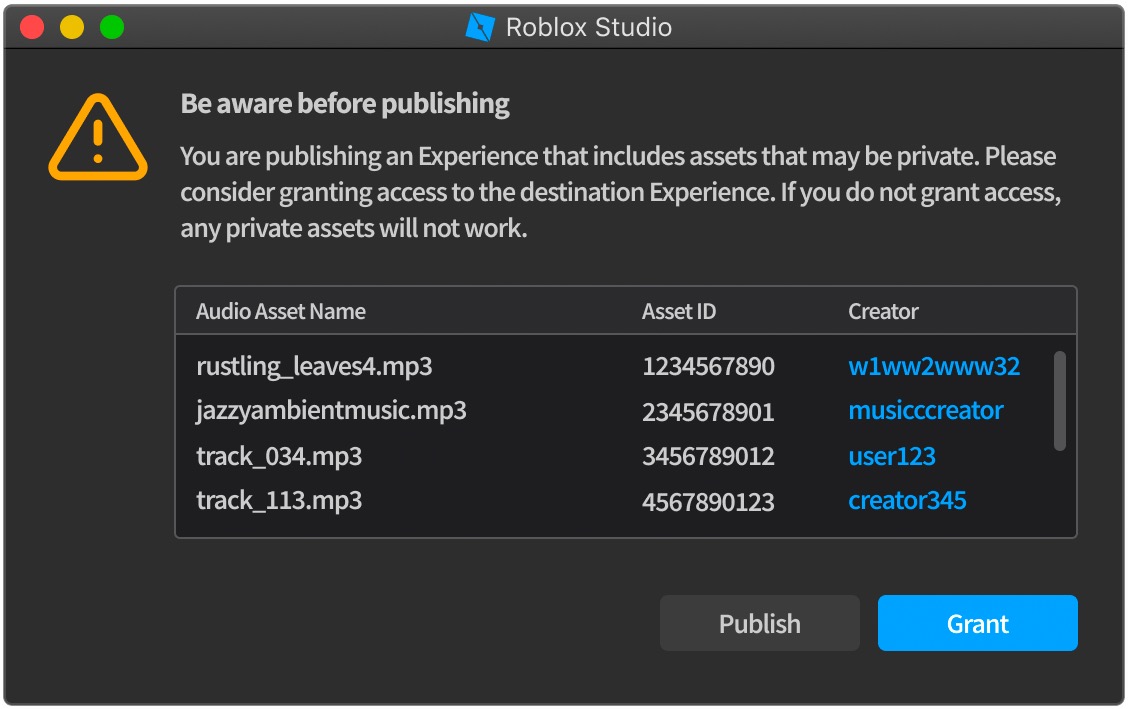Click the orange warning triangle icon

click(97, 139)
